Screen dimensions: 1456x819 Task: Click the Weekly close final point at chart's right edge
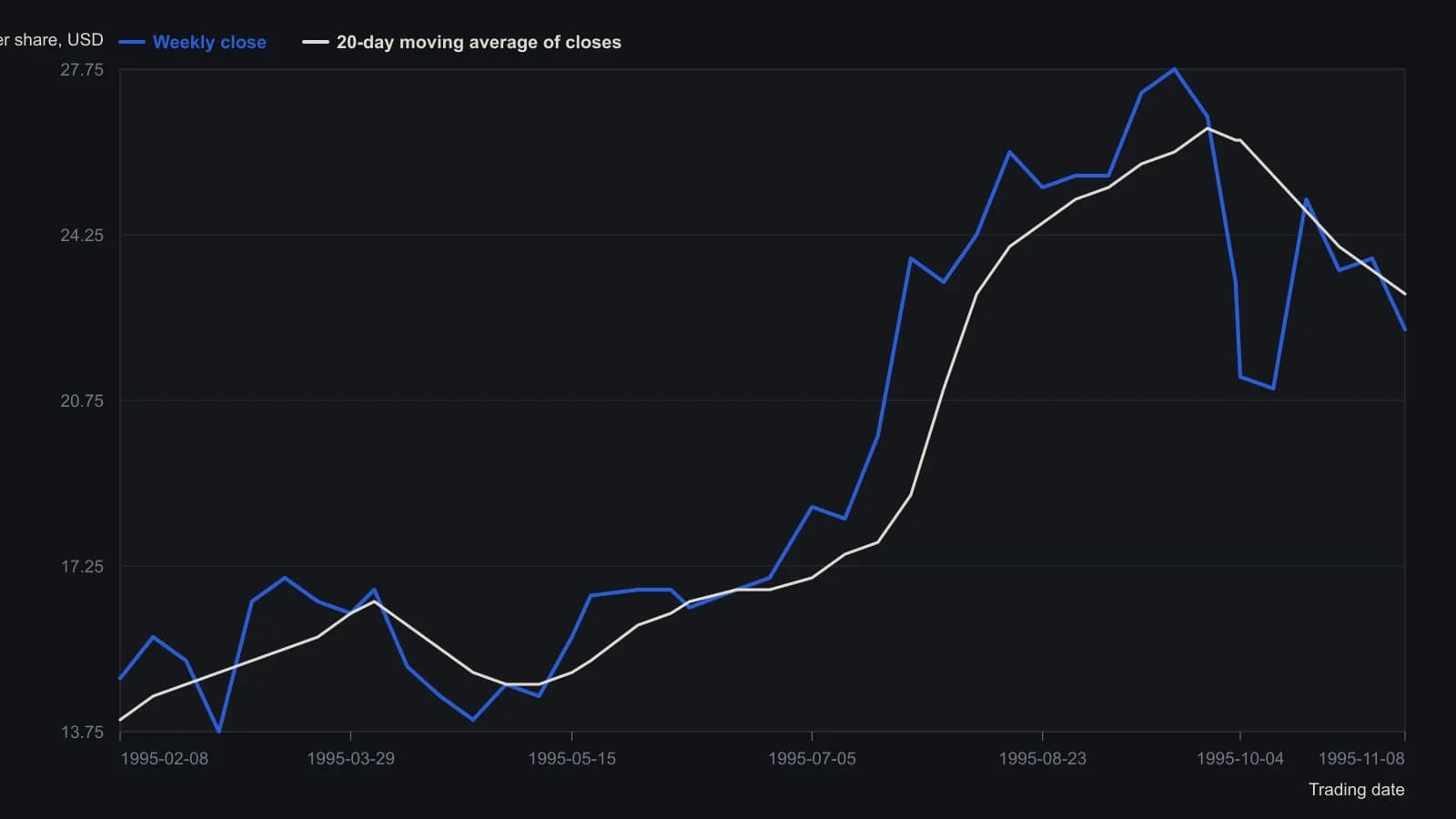(1404, 329)
